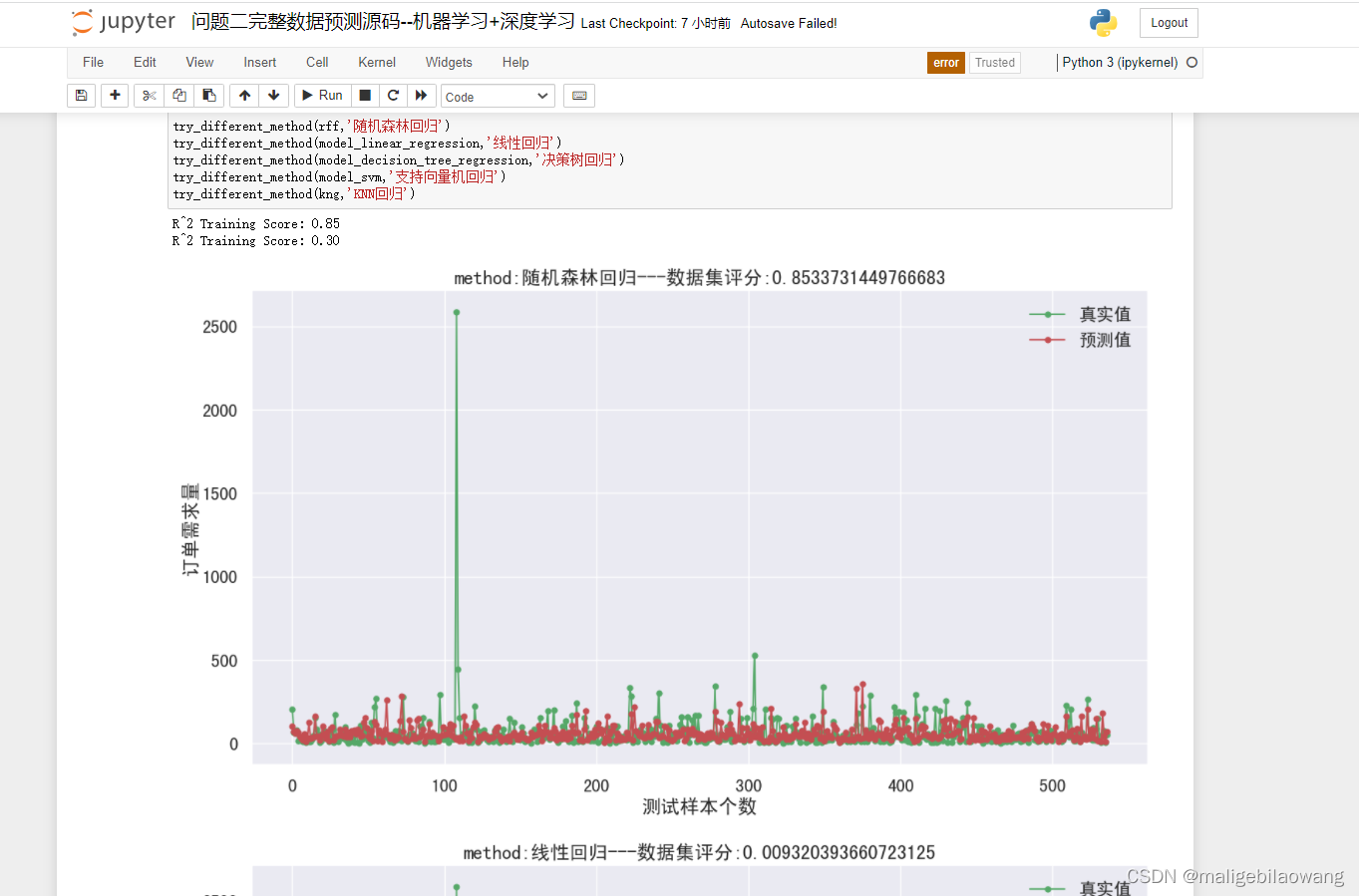The width and height of the screenshot is (1359, 896).
Task: Click the notebook title to rename
Action: point(383,22)
